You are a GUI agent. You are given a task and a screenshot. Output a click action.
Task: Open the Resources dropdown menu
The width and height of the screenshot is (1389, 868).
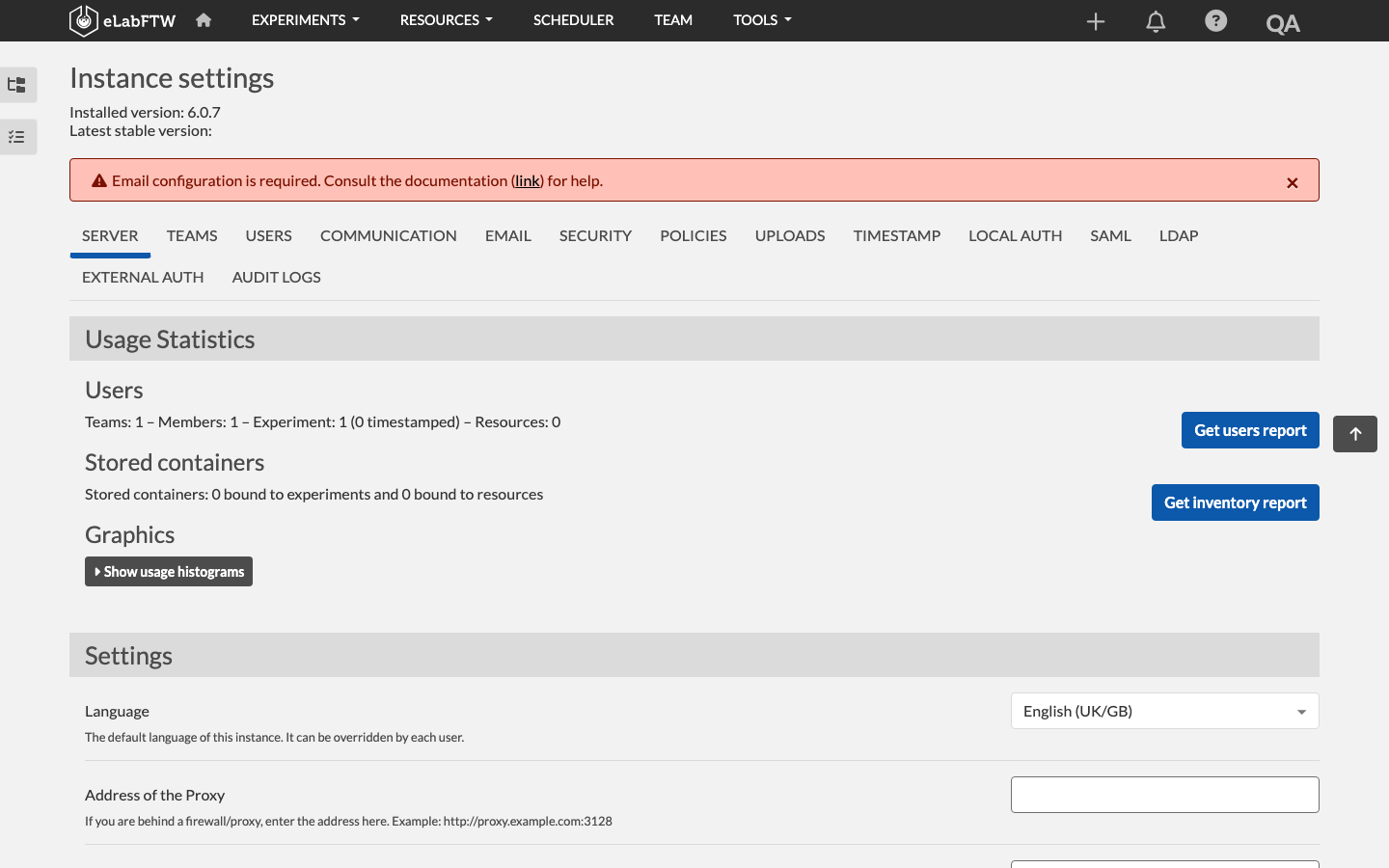pyautogui.click(x=447, y=20)
